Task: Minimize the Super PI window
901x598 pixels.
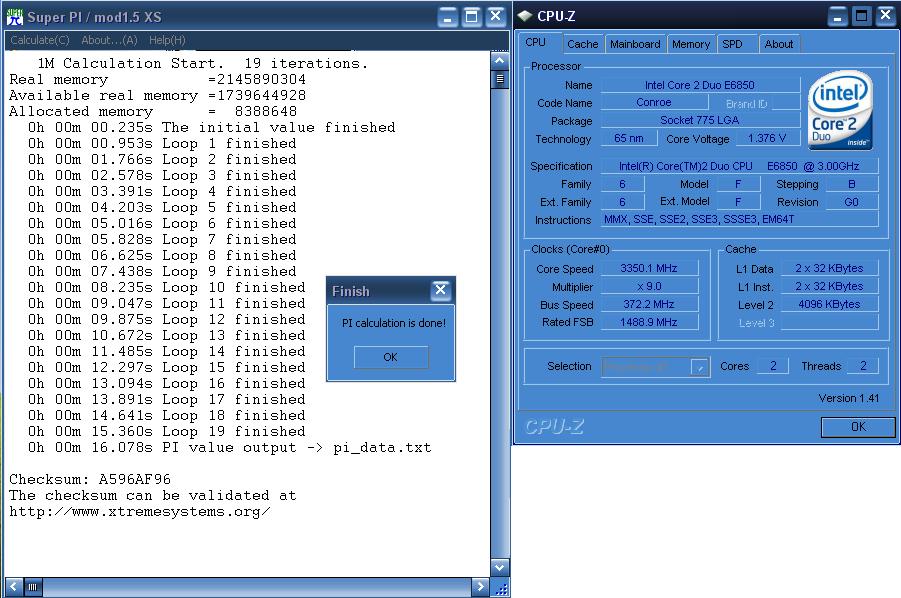Action: [448, 17]
